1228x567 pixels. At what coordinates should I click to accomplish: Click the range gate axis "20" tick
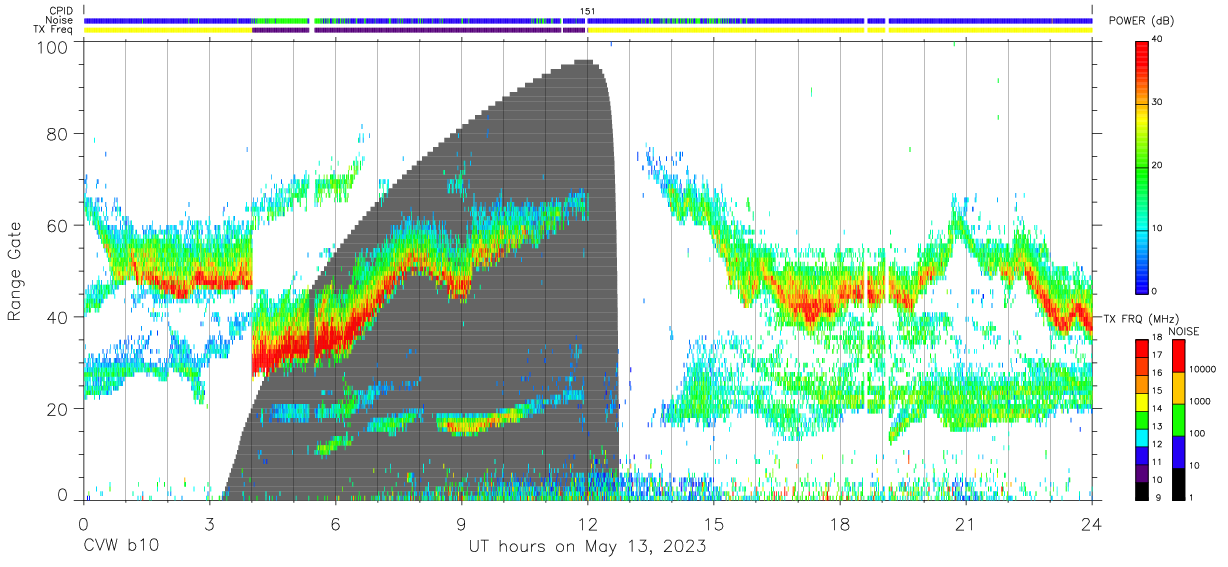[58, 409]
